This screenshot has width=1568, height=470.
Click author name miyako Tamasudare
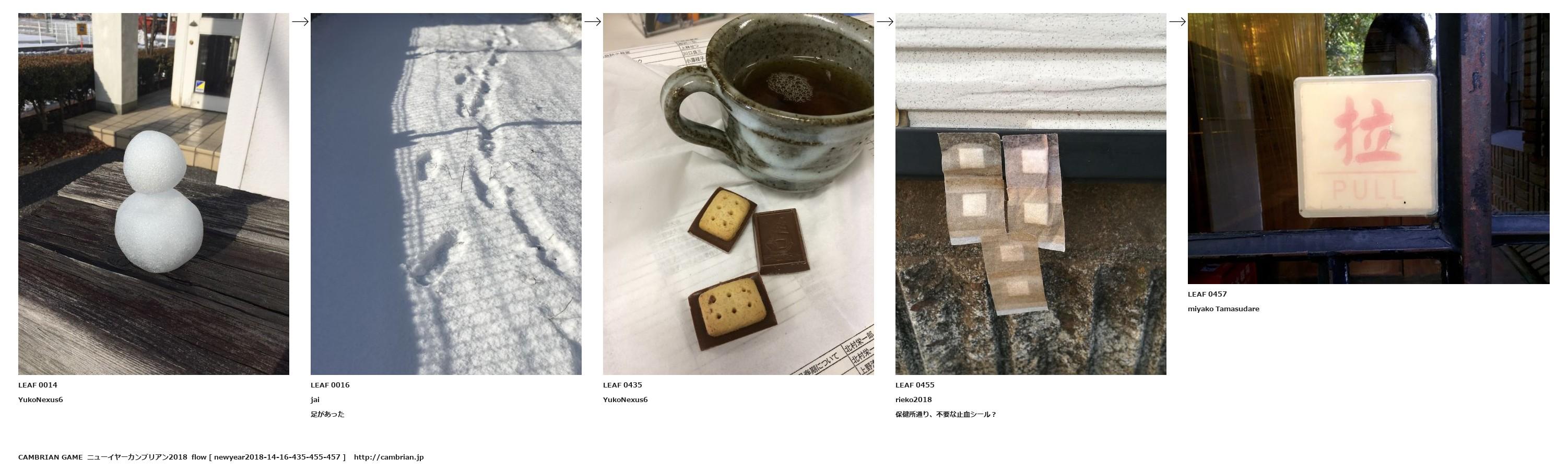tap(1223, 309)
